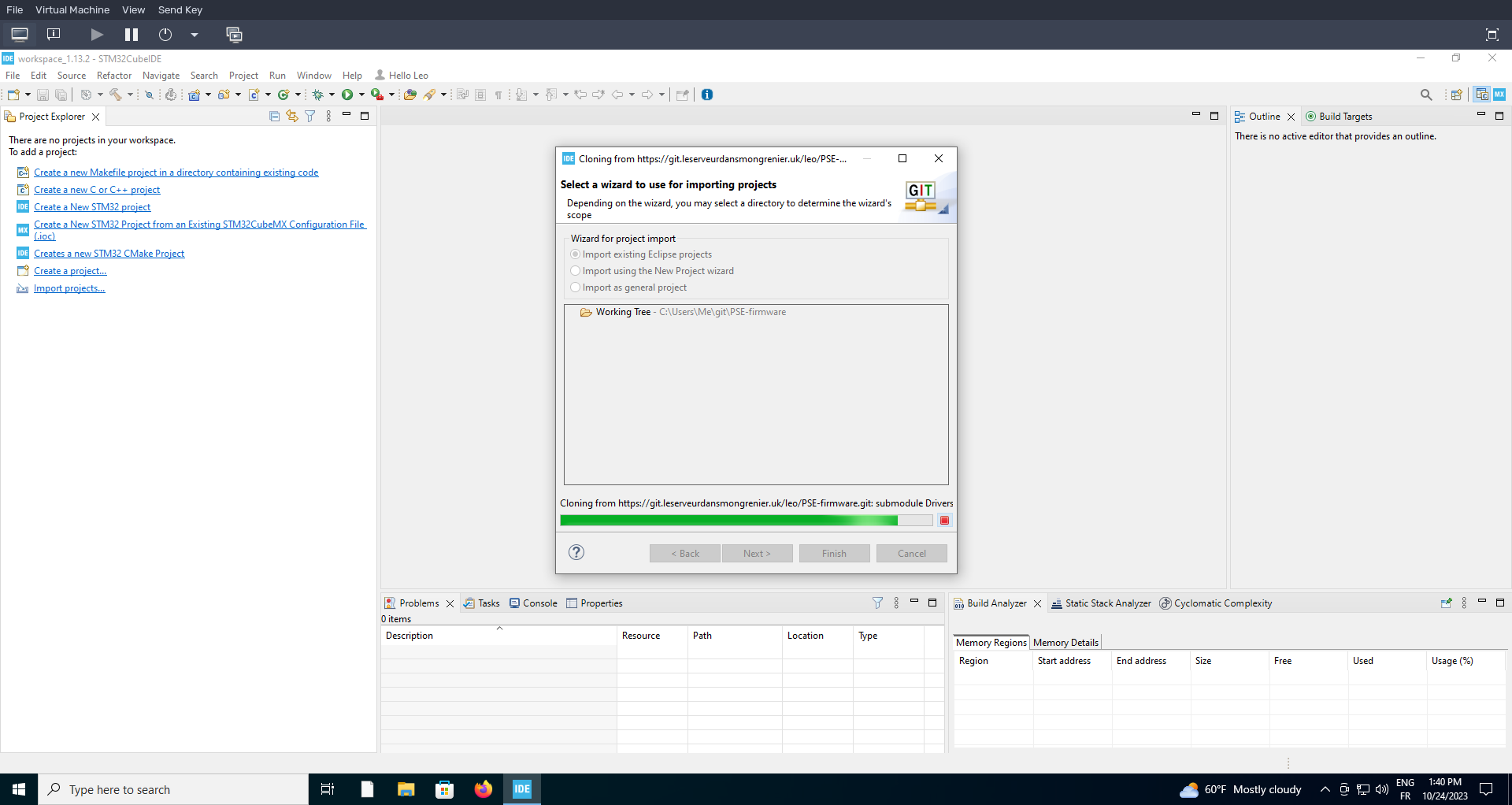
Task: Open dropdown next to New file icon
Action: point(28,95)
